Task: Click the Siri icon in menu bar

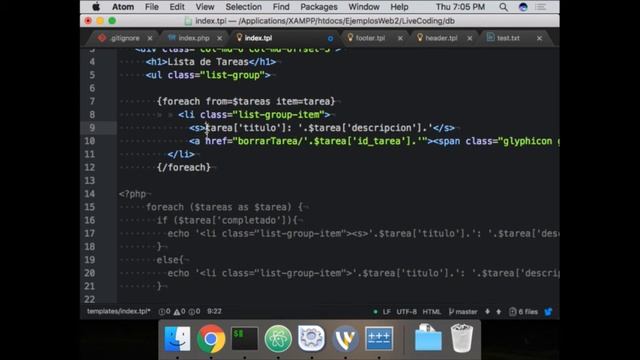Action: (x=523, y=7)
